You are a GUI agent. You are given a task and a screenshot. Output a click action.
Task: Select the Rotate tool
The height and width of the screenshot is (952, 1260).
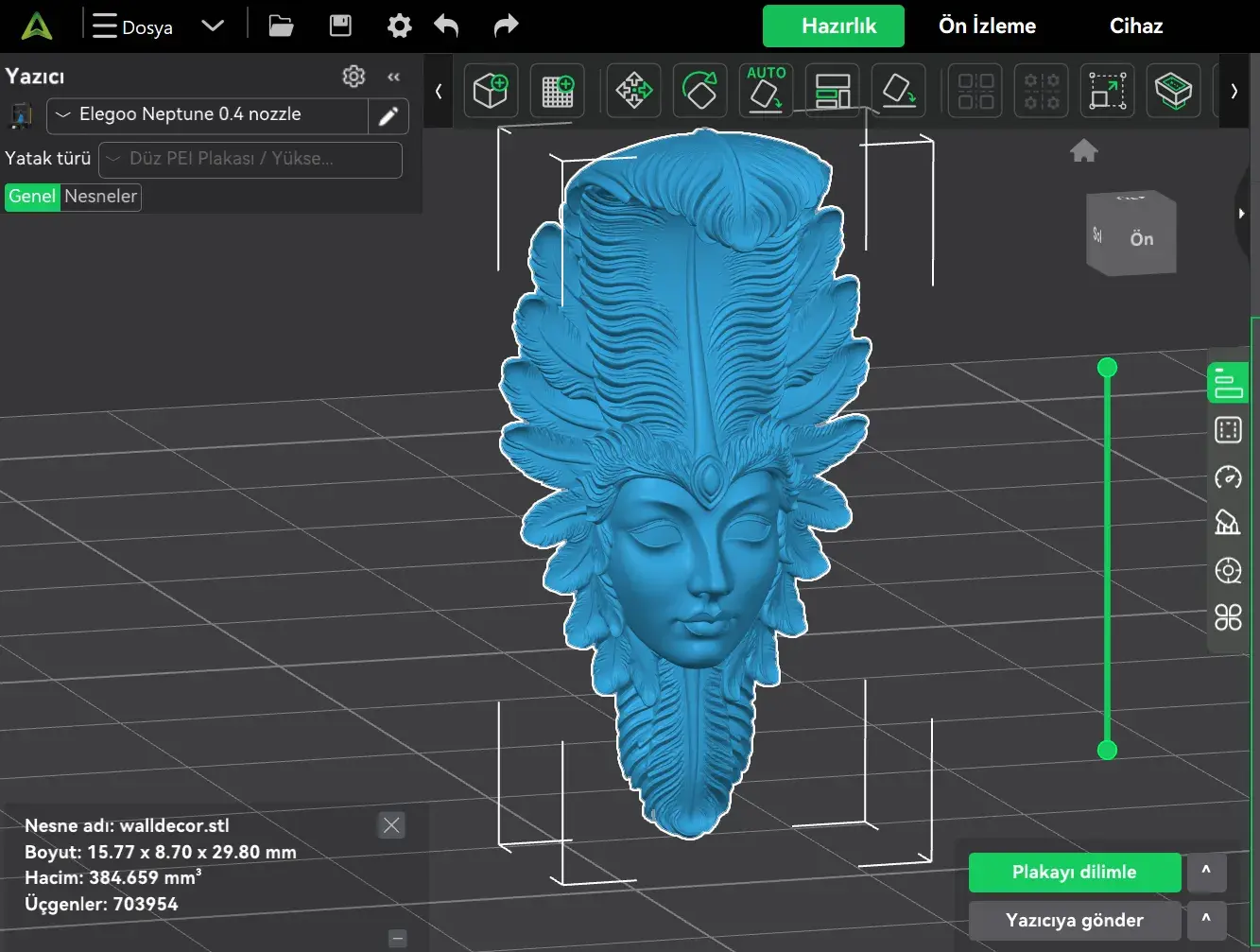click(699, 91)
